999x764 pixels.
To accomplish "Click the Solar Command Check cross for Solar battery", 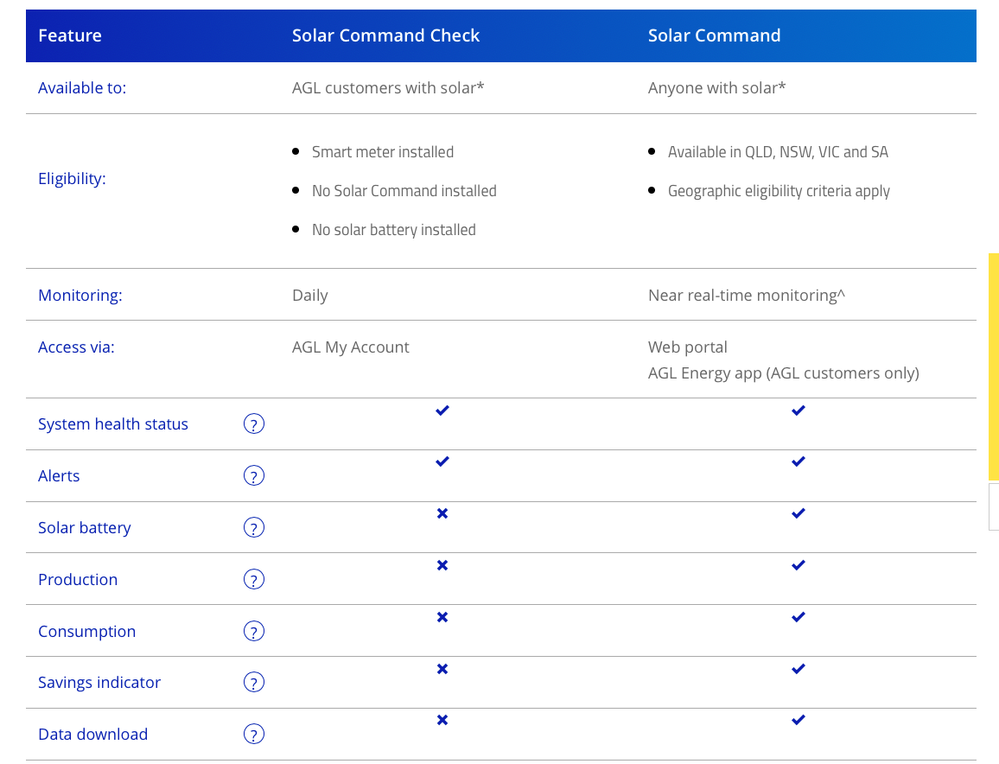I will pyautogui.click(x=442, y=514).
